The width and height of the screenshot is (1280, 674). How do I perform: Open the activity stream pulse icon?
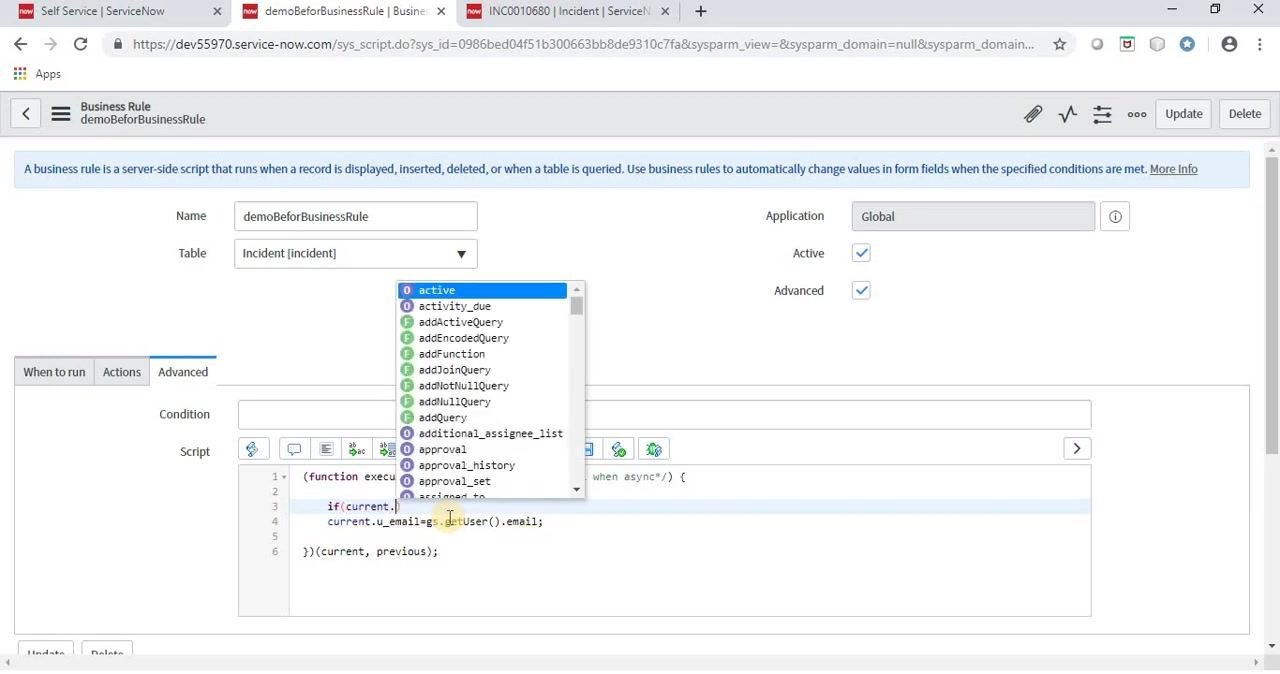point(1068,114)
